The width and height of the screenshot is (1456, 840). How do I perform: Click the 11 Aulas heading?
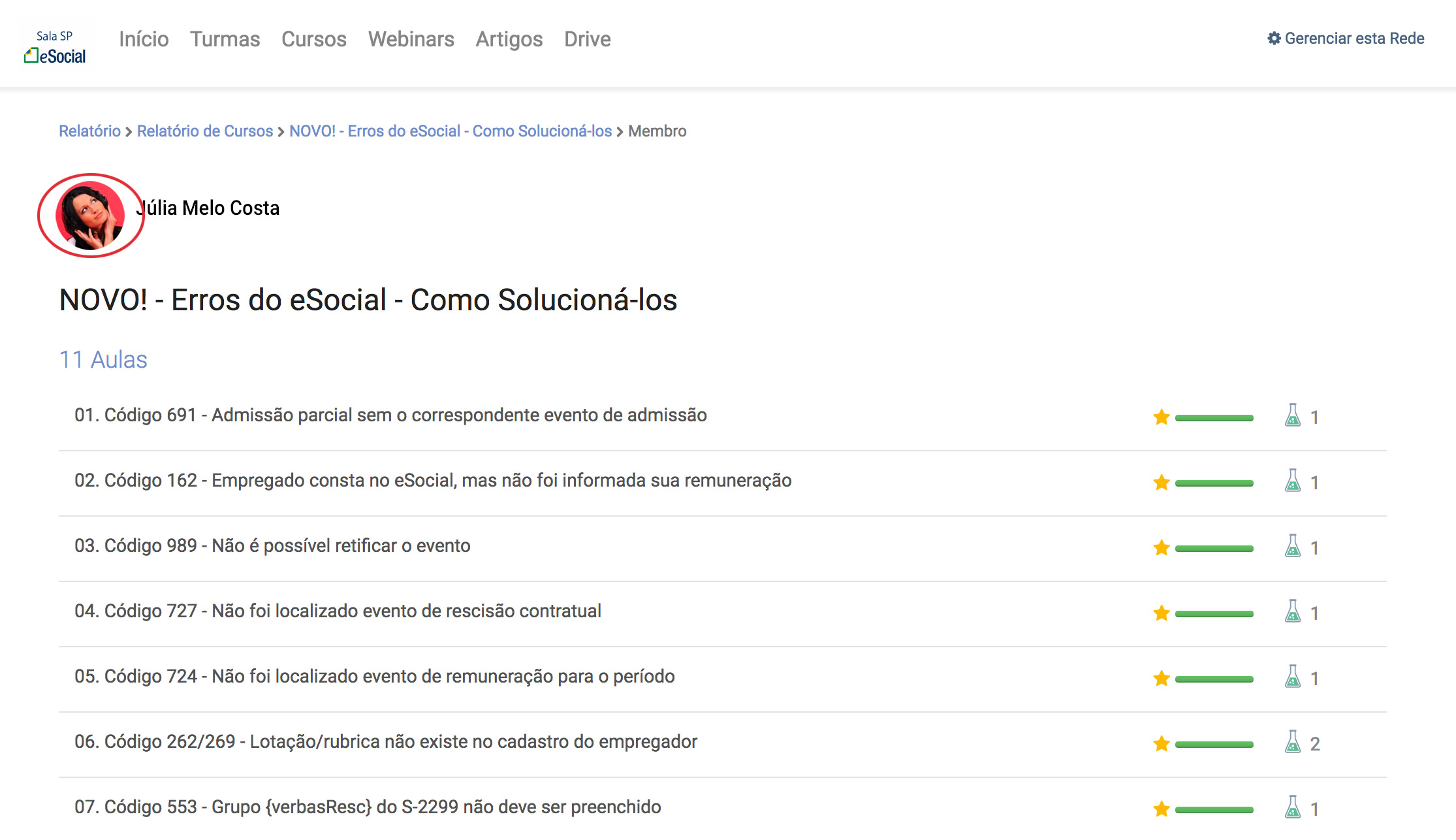coord(103,360)
